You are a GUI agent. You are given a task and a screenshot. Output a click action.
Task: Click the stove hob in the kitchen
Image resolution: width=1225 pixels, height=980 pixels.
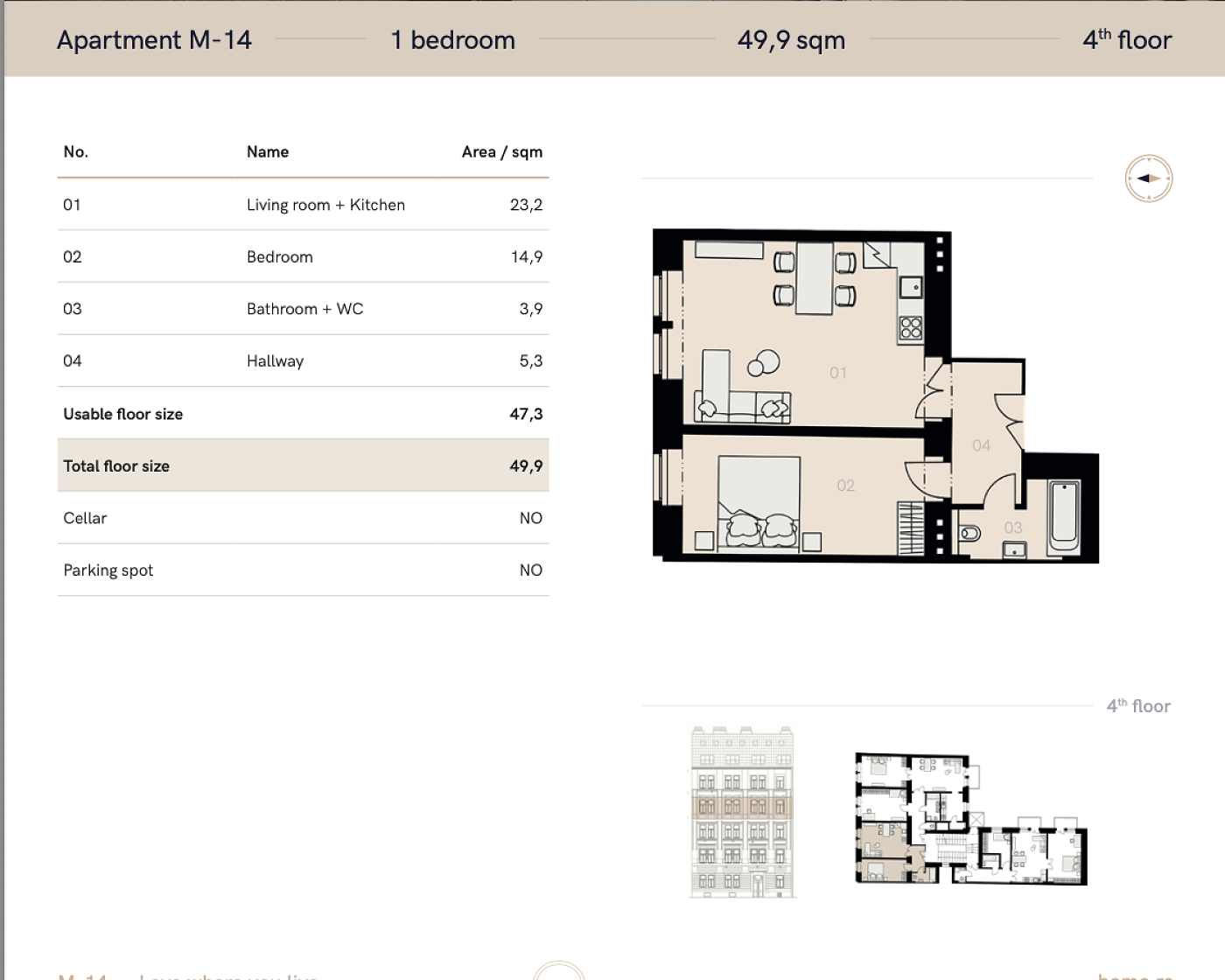911,328
